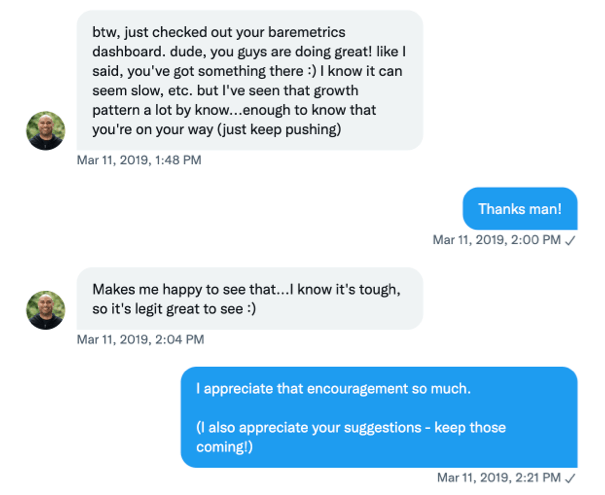Click the sender's avatar beside the baremetrics message
This screenshot has width=605, height=495.
click(46, 130)
